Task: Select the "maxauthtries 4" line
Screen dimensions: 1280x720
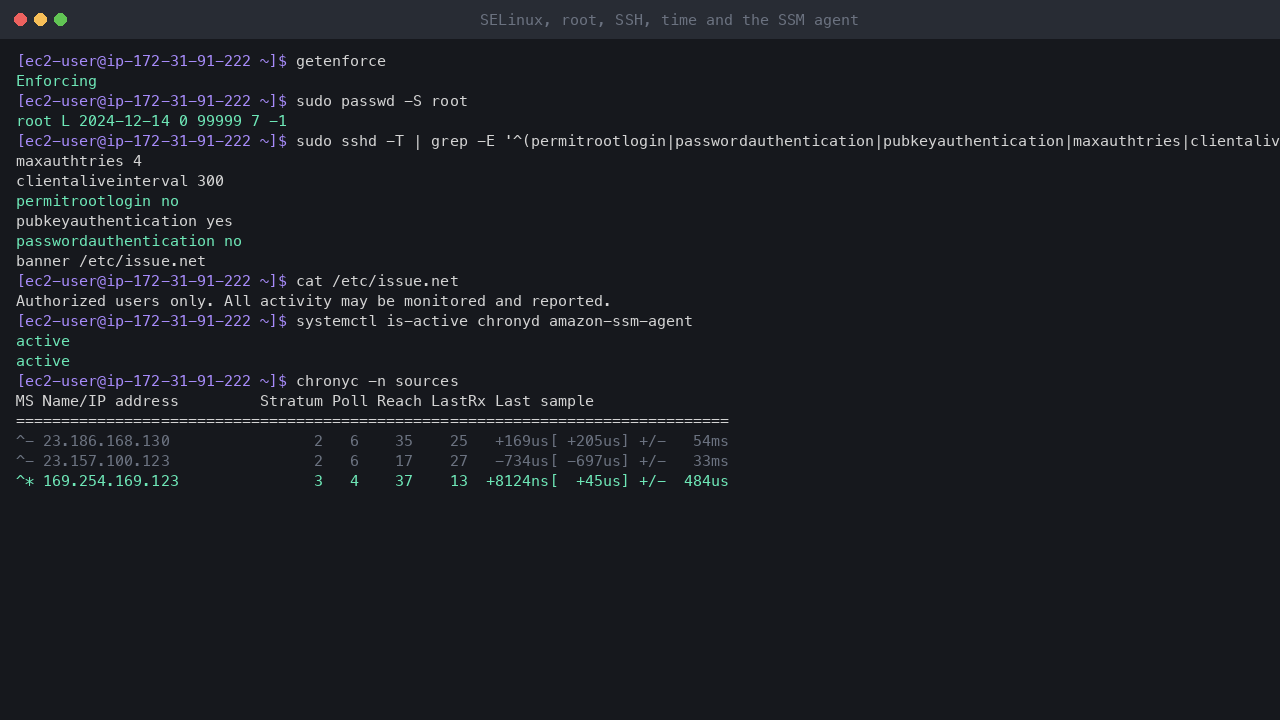Action: (x=79, y=161)
